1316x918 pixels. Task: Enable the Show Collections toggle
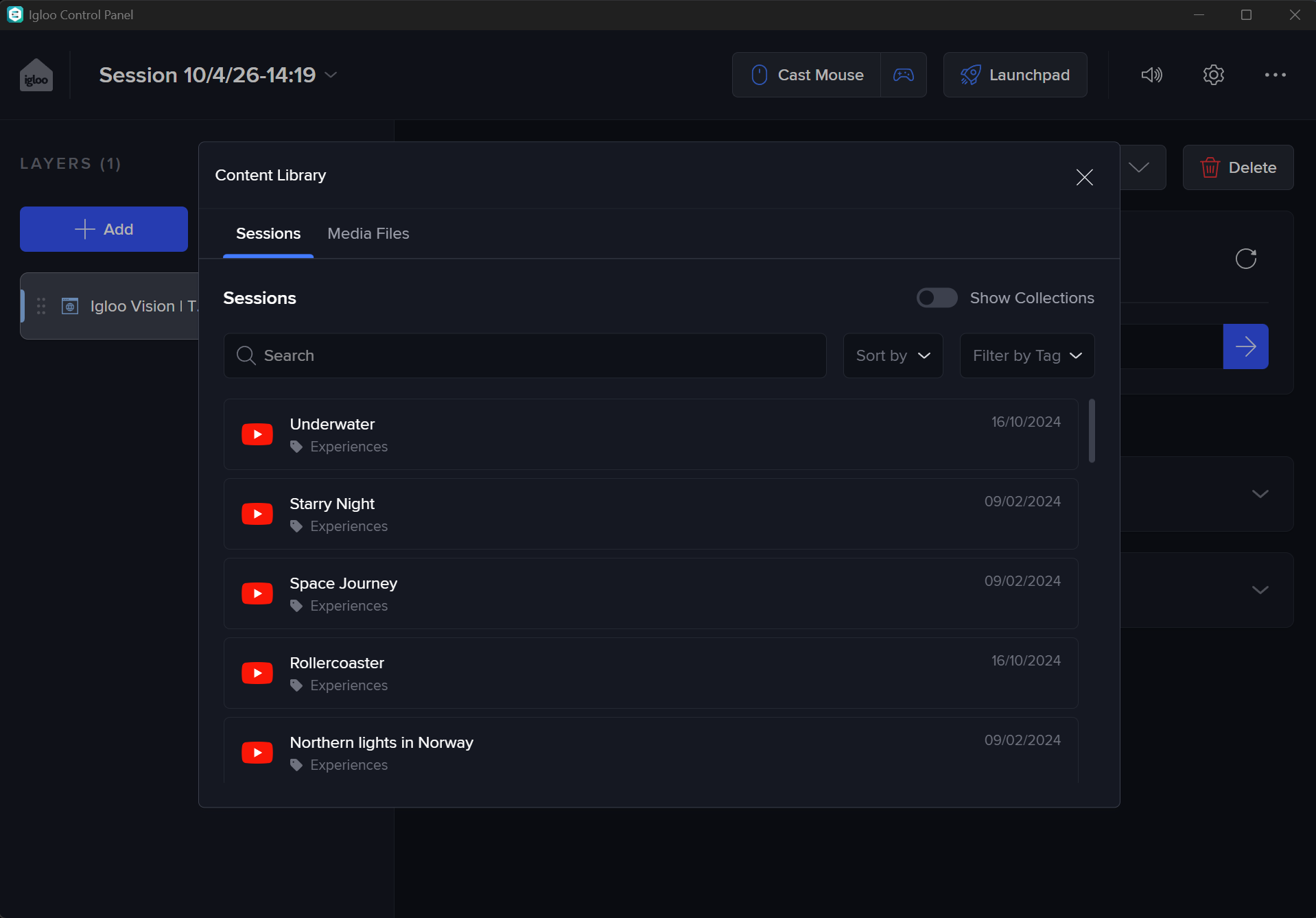937,298
